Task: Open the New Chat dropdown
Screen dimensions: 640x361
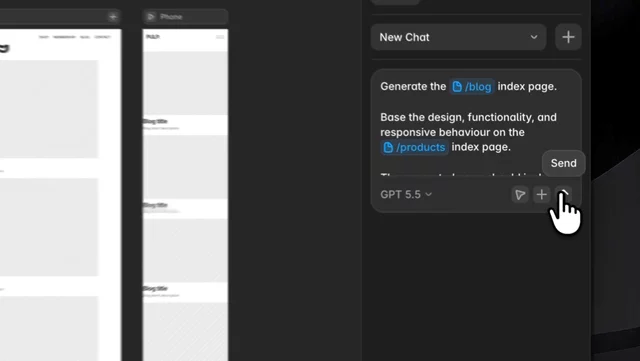Action: click(x=458, y=37)
